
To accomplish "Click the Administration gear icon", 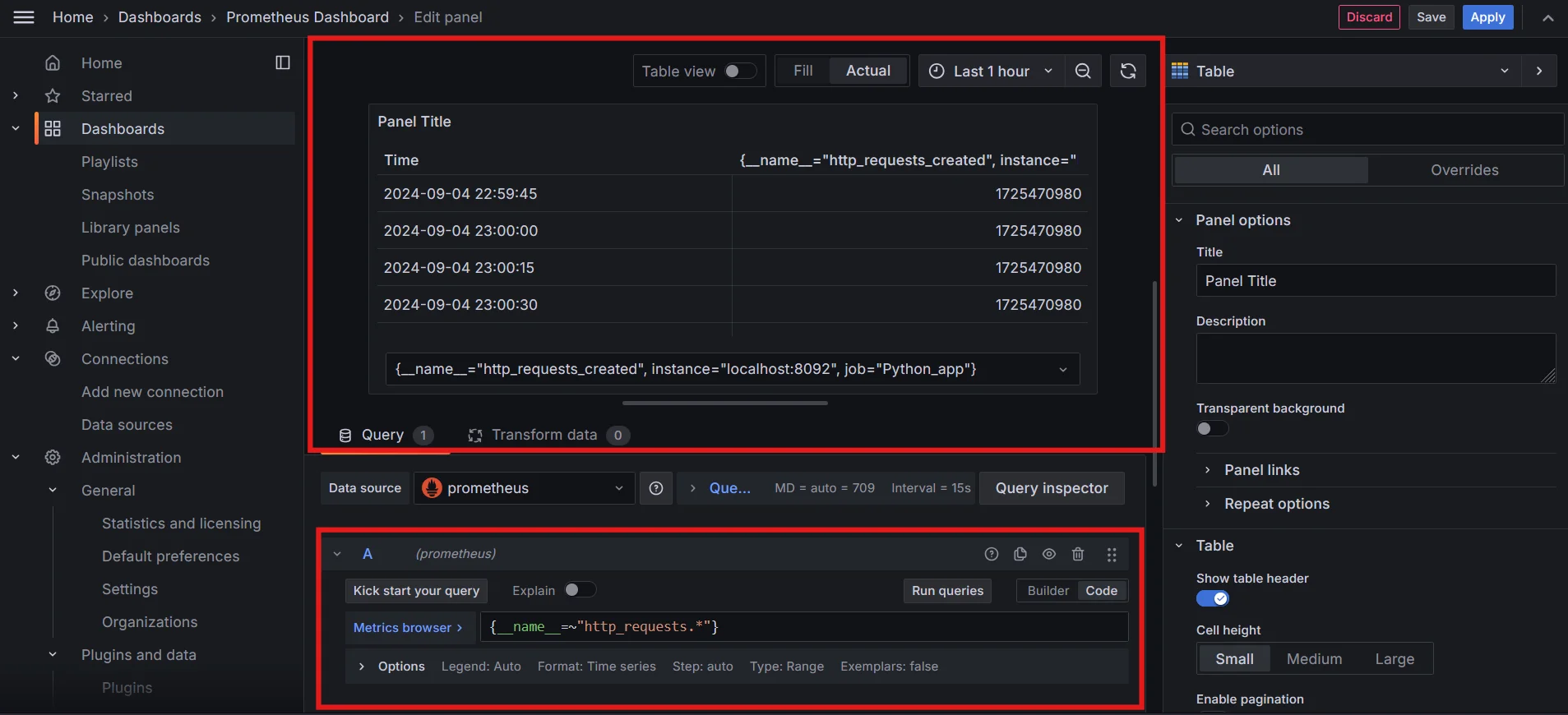I will click(x=53, y=458).
